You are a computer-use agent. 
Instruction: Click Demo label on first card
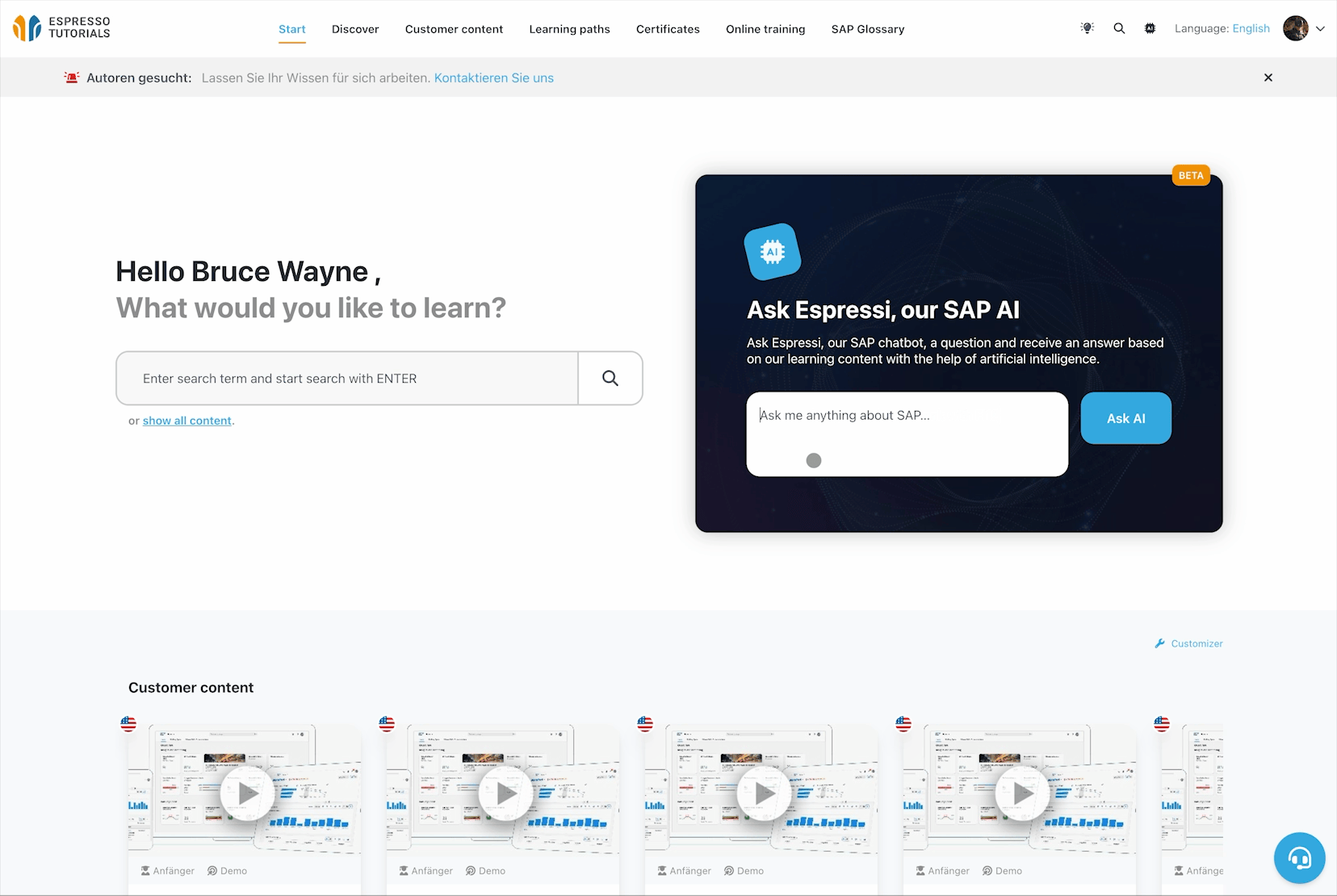[x=228, y=871]
